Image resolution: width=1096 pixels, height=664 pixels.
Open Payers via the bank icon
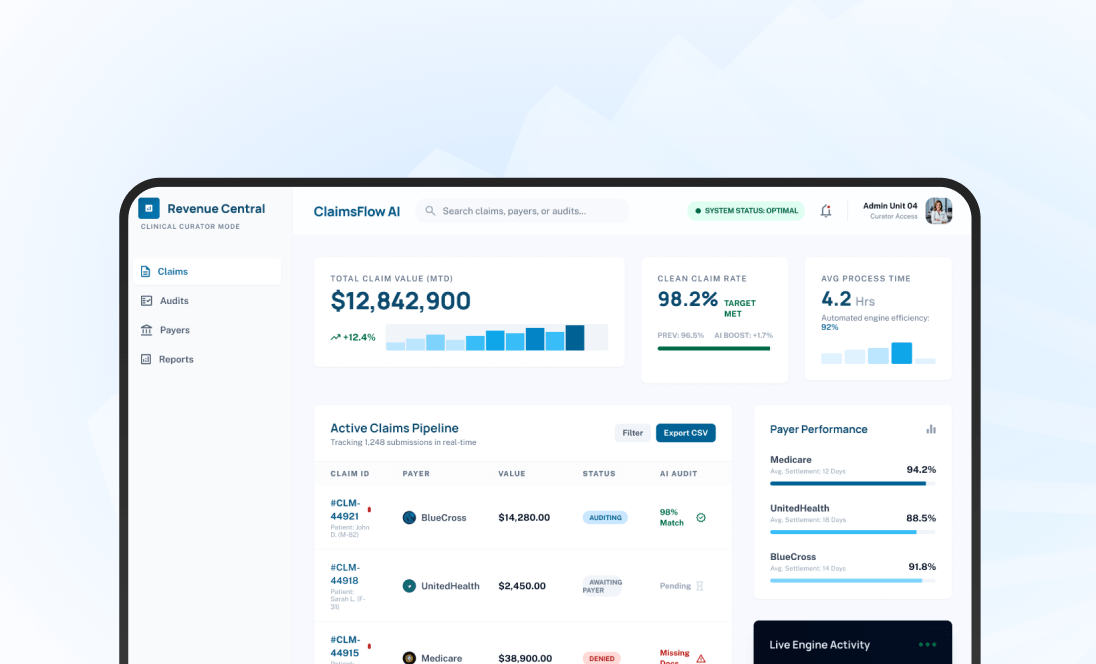coord(146,330)
